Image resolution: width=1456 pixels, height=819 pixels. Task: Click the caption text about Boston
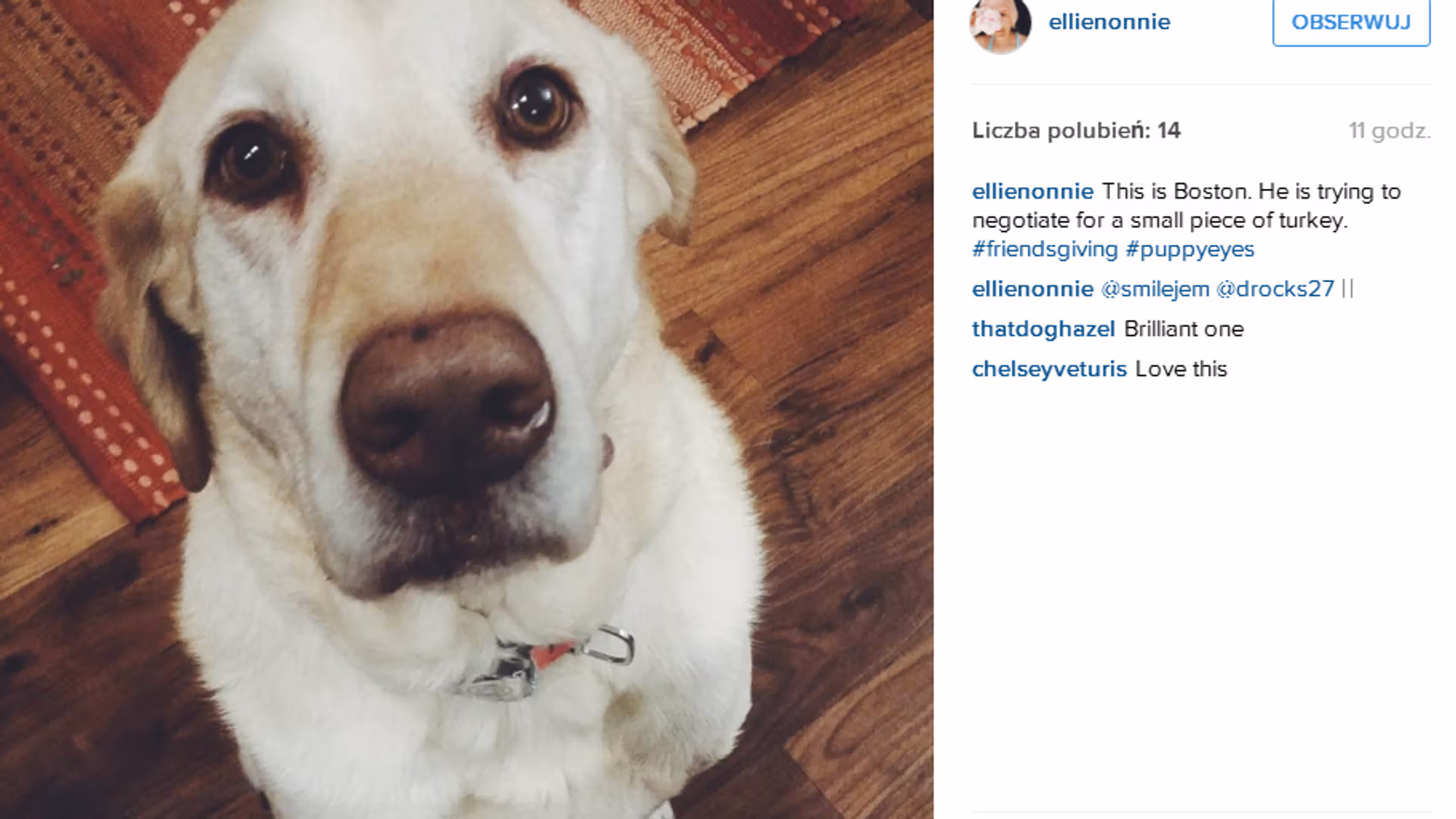[1186, 206]
